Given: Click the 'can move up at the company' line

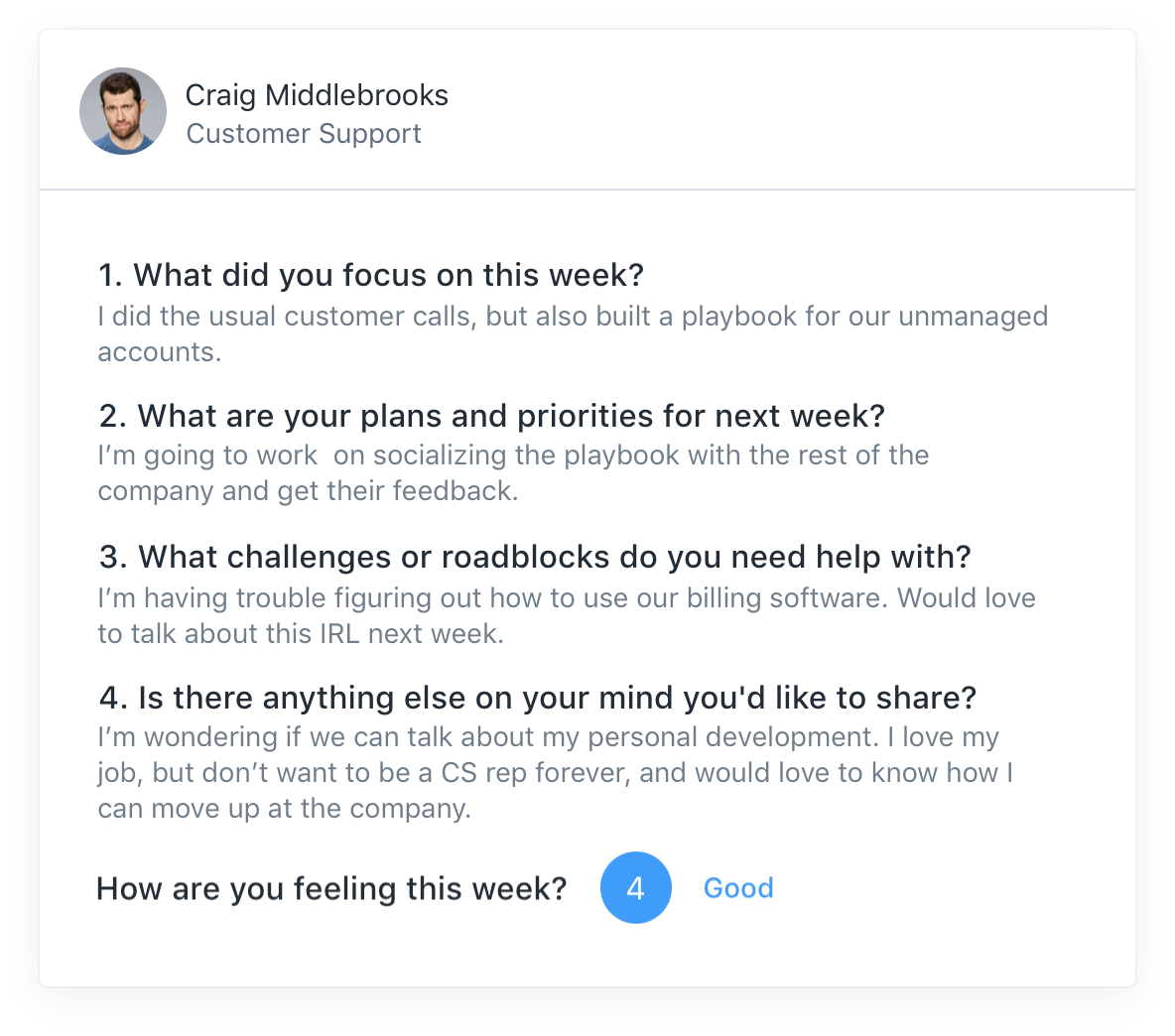Looking at the screenshot, I should 284,809.
